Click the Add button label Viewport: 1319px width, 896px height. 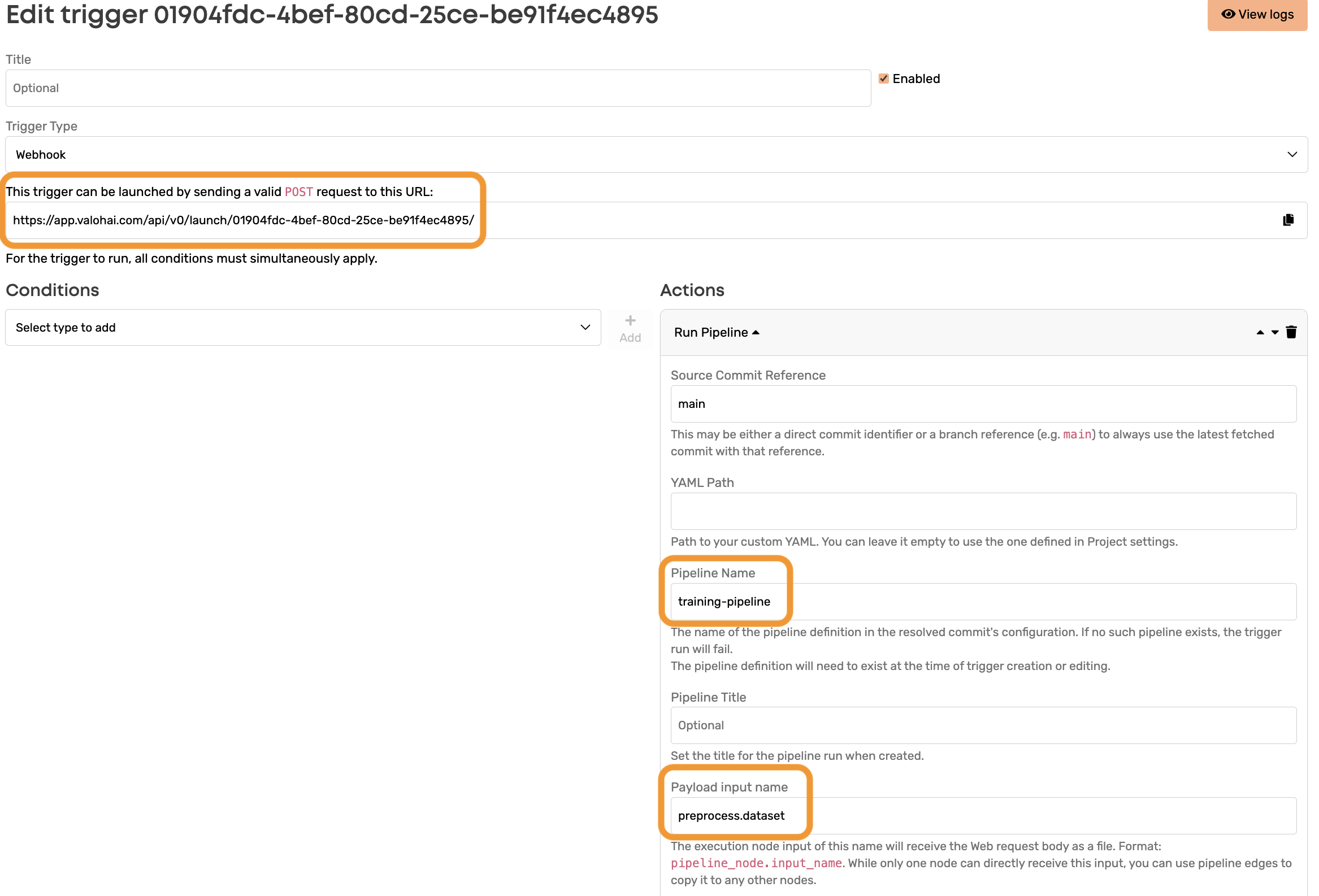click(630, 338)
